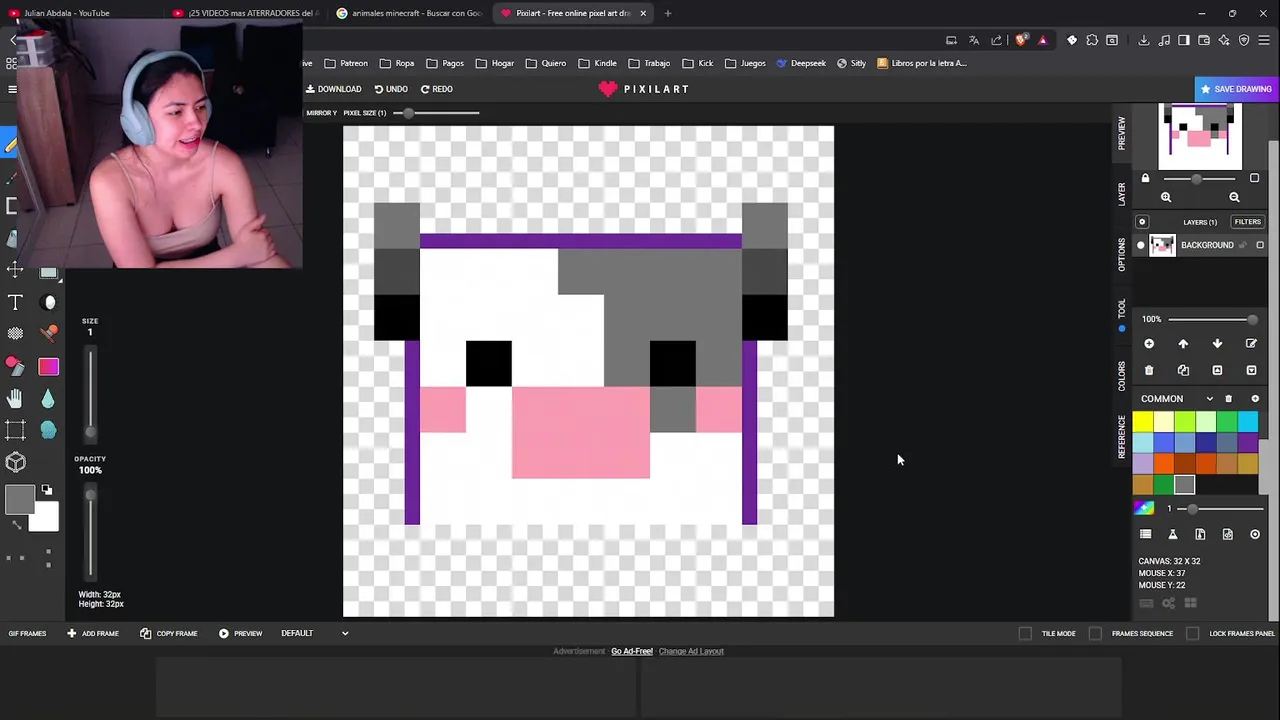Click Save Drawing button
Screen dimensions: 1280x720
tap(1236, 89)
